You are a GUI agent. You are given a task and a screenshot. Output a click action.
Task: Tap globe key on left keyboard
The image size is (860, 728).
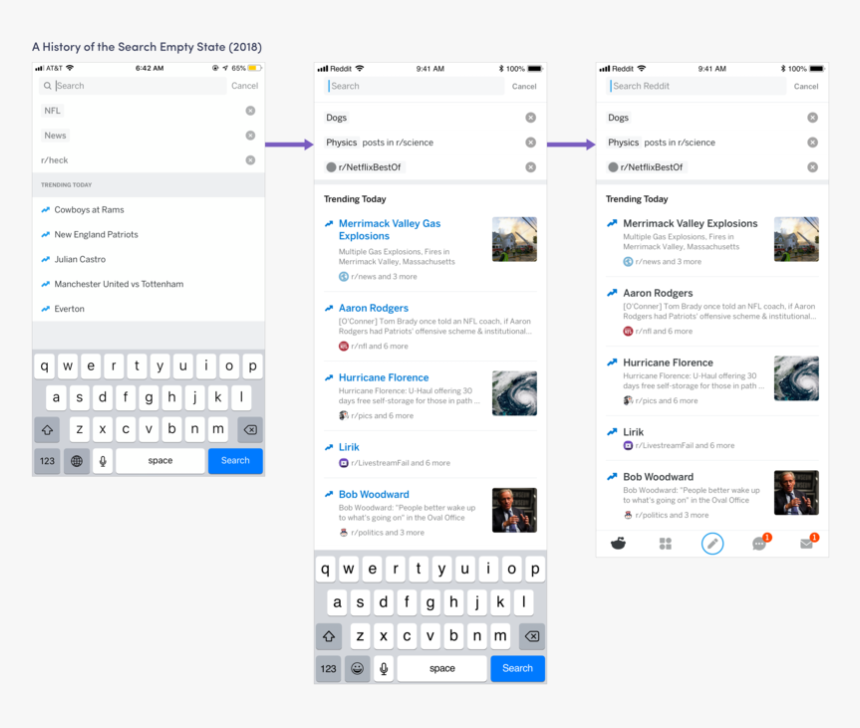tap(77, 461)
